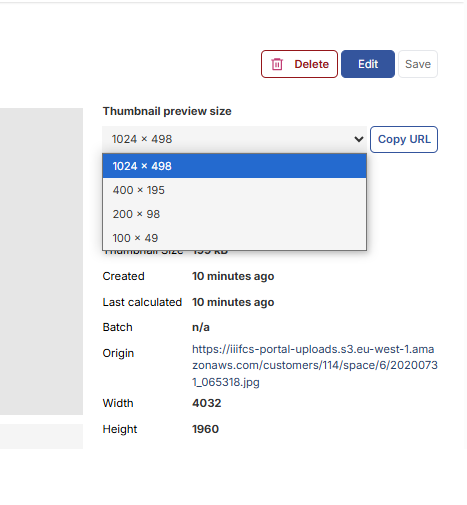Screen dimensions: 467x505
Task: Collapse the thumbnail size dropdown via chevron arrow
Action: click(359, 139)
